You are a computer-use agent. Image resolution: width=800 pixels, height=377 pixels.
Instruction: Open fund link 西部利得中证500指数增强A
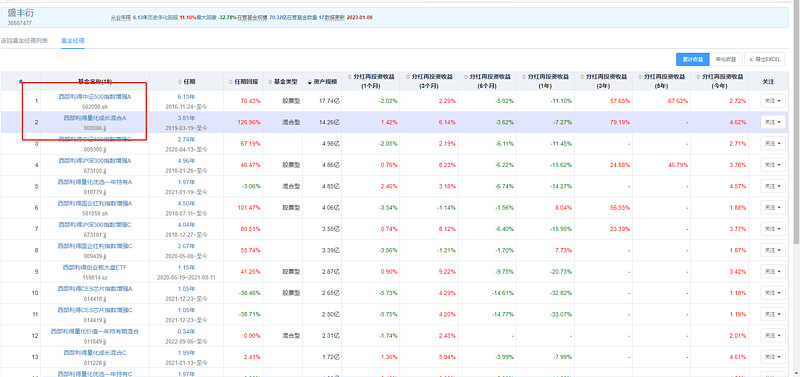coord(95,96)
